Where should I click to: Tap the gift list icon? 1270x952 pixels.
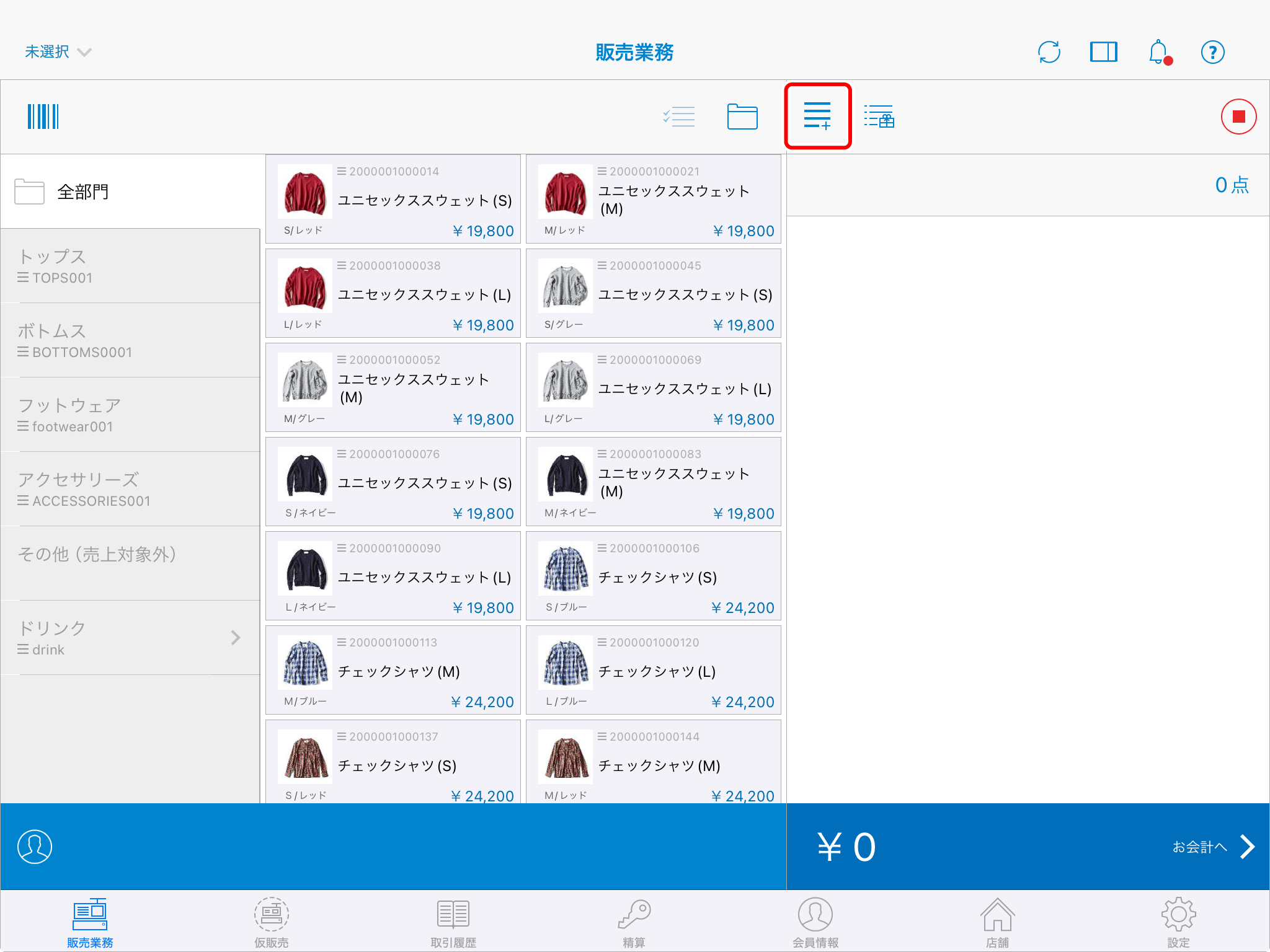coord(879,117)
